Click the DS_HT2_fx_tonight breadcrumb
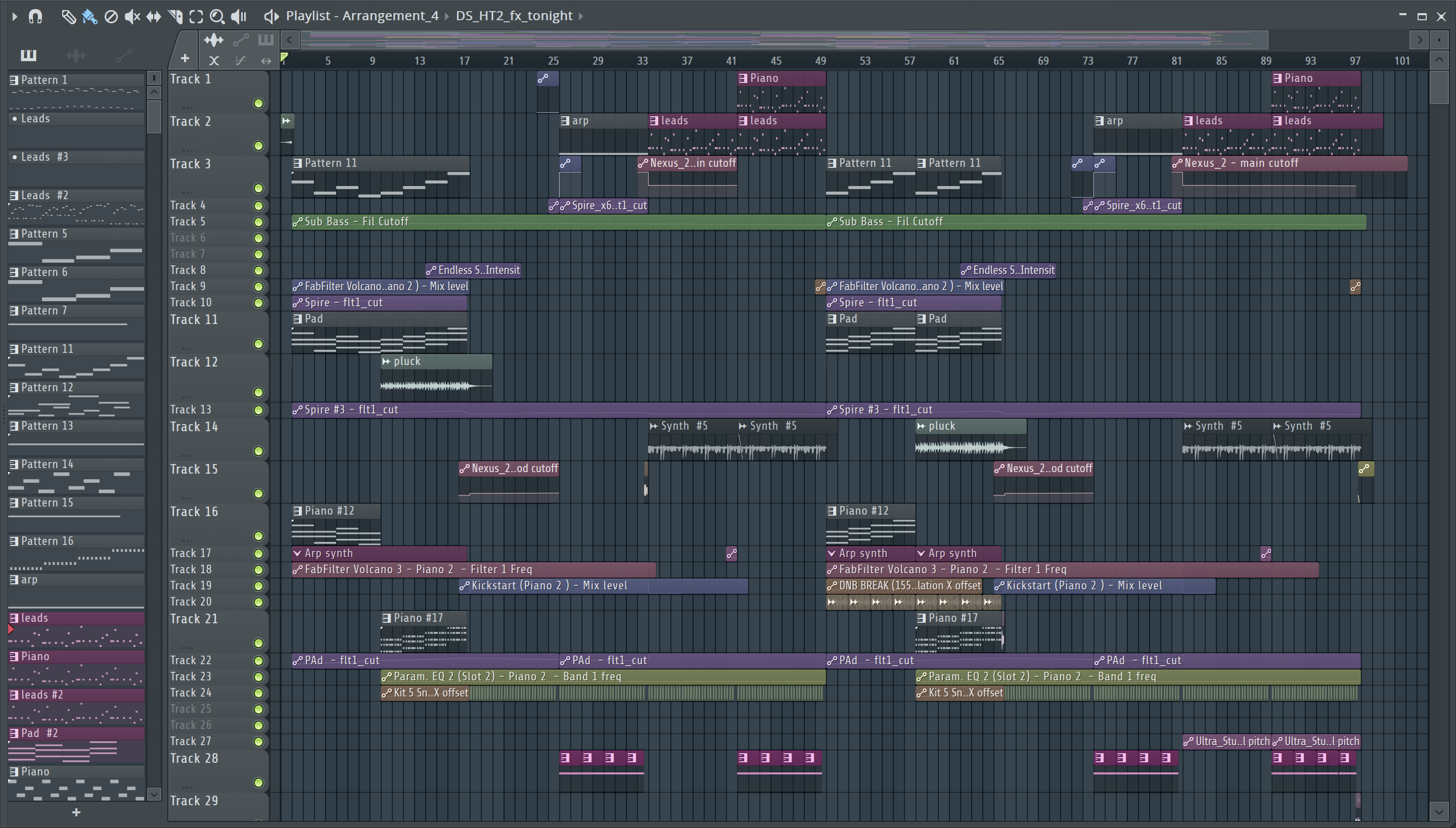The height and width of the screenshot is (828, 1456). coord(514,16)
